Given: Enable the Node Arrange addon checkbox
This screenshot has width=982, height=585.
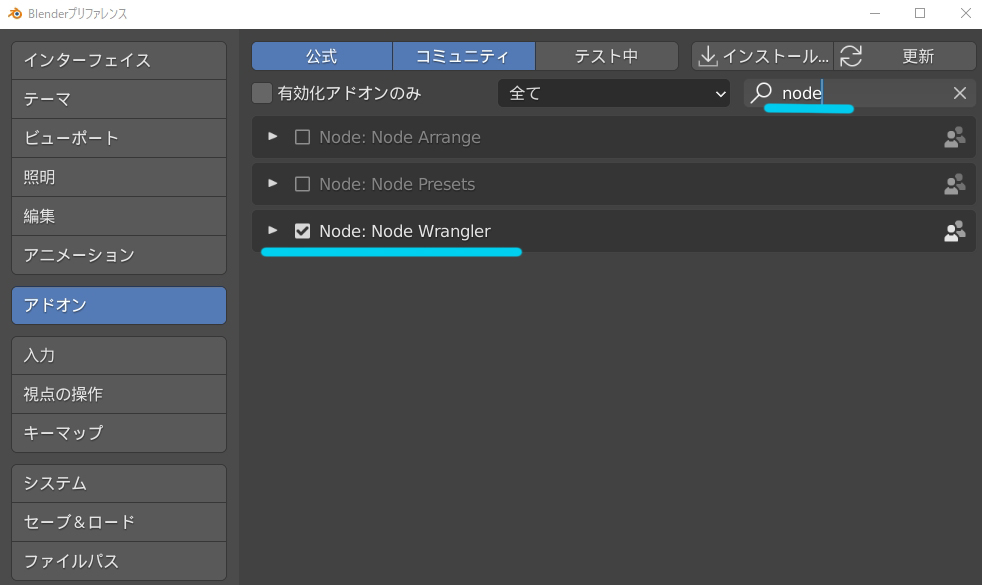Looking at the screenshot, I should pos(302,137).
